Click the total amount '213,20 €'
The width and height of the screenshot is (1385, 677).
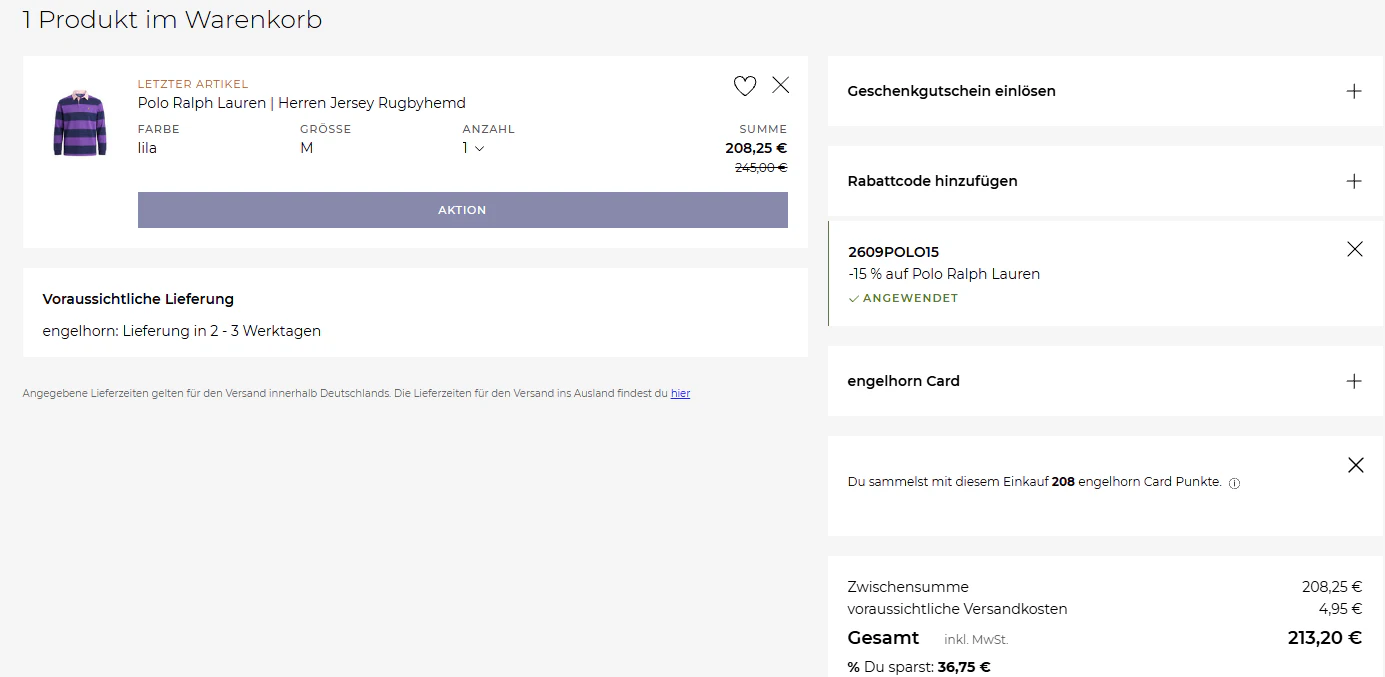coord(1325,638)
